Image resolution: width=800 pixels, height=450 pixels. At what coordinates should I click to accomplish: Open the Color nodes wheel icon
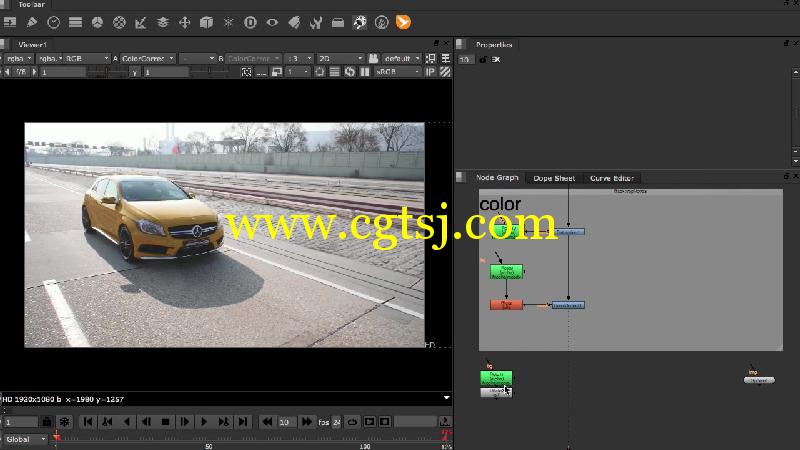(97, 22)
